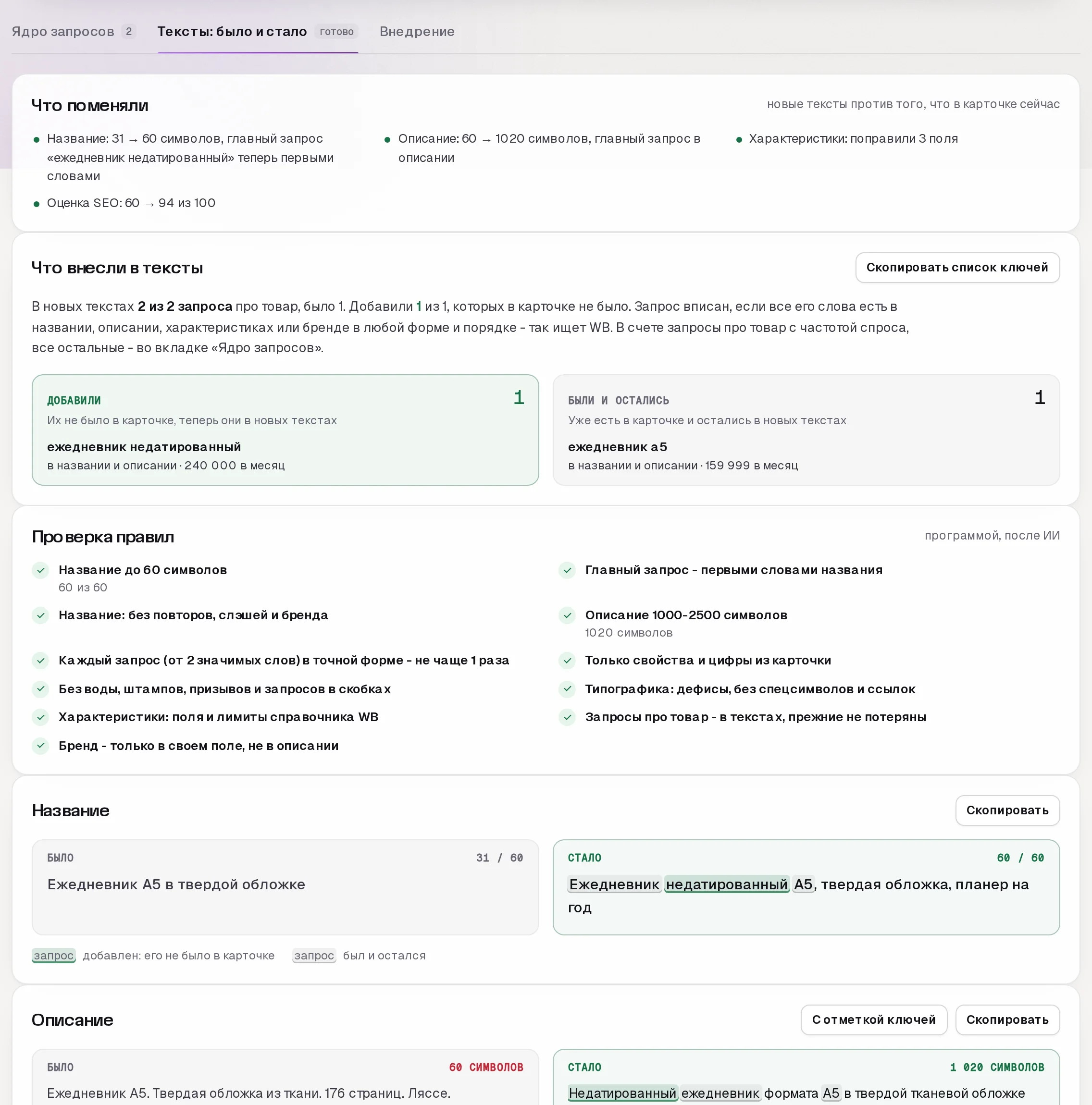Copy the Название text with «Скопировать»

point(1007,810)
